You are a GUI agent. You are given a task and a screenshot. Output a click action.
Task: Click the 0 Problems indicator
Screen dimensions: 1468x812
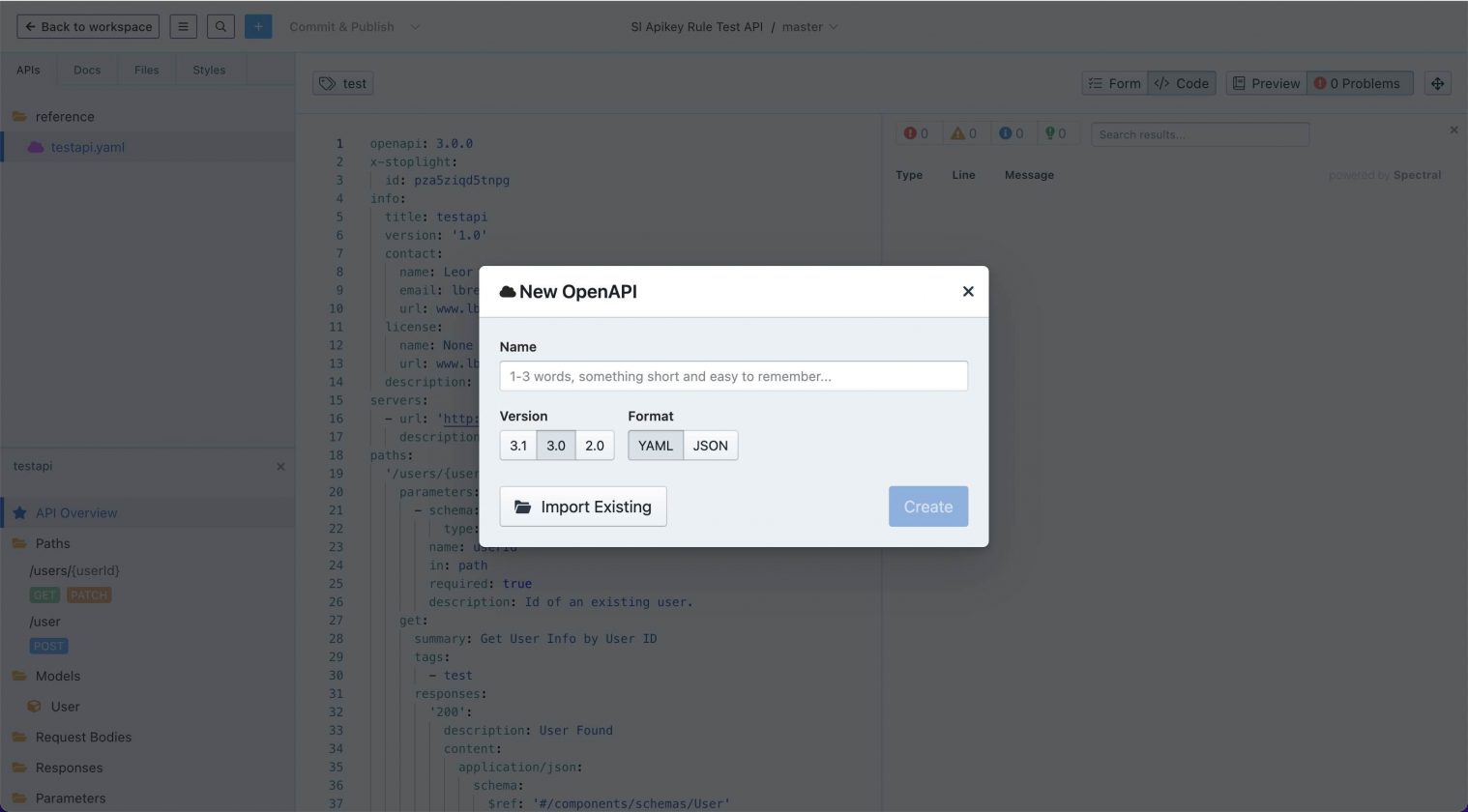[1358, 83]
